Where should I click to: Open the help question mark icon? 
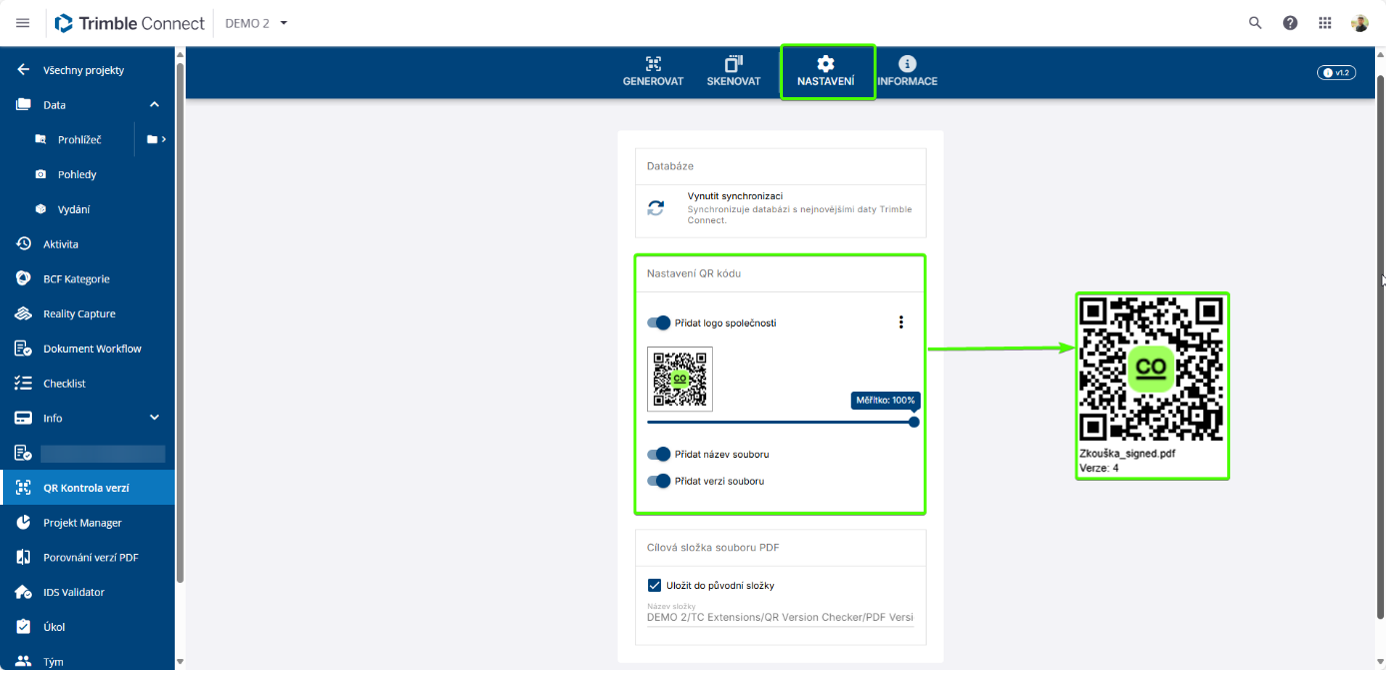[x=1290, y=23]
